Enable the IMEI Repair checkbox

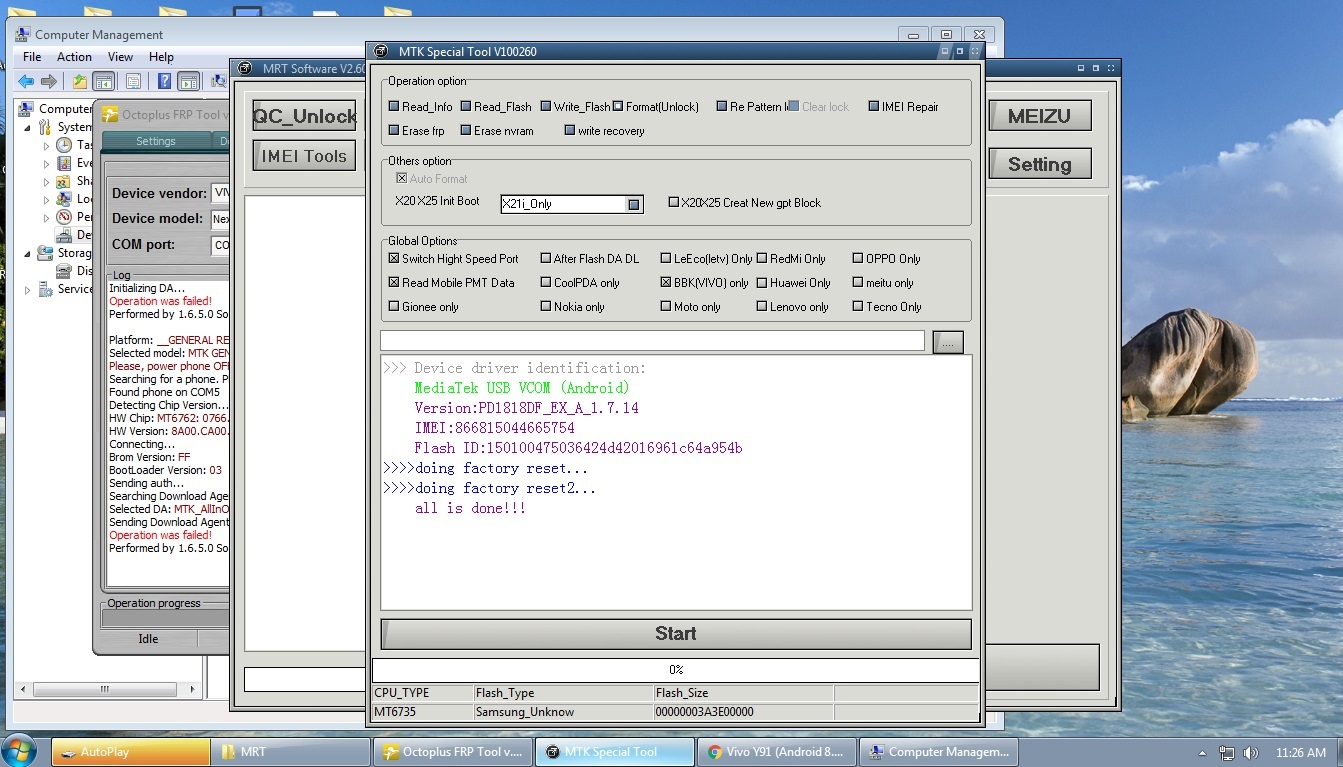coord(874,107)
